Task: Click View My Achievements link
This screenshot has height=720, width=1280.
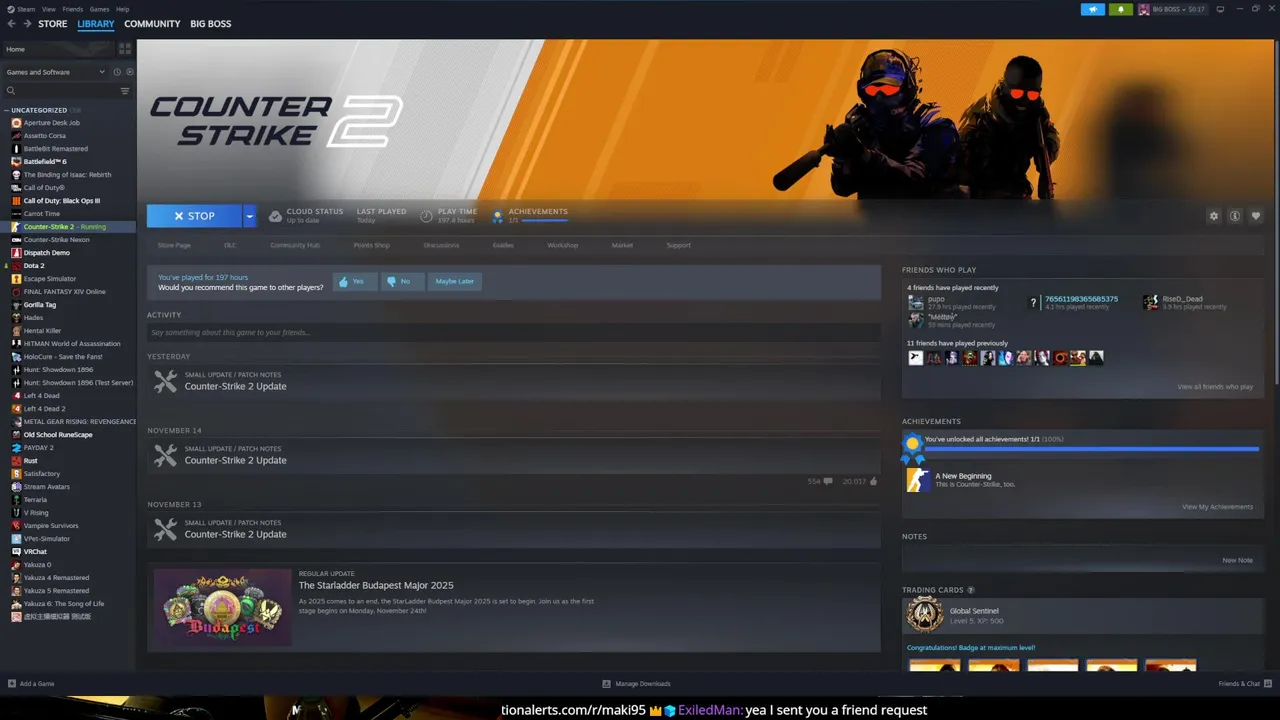Action: point(1217,507)
